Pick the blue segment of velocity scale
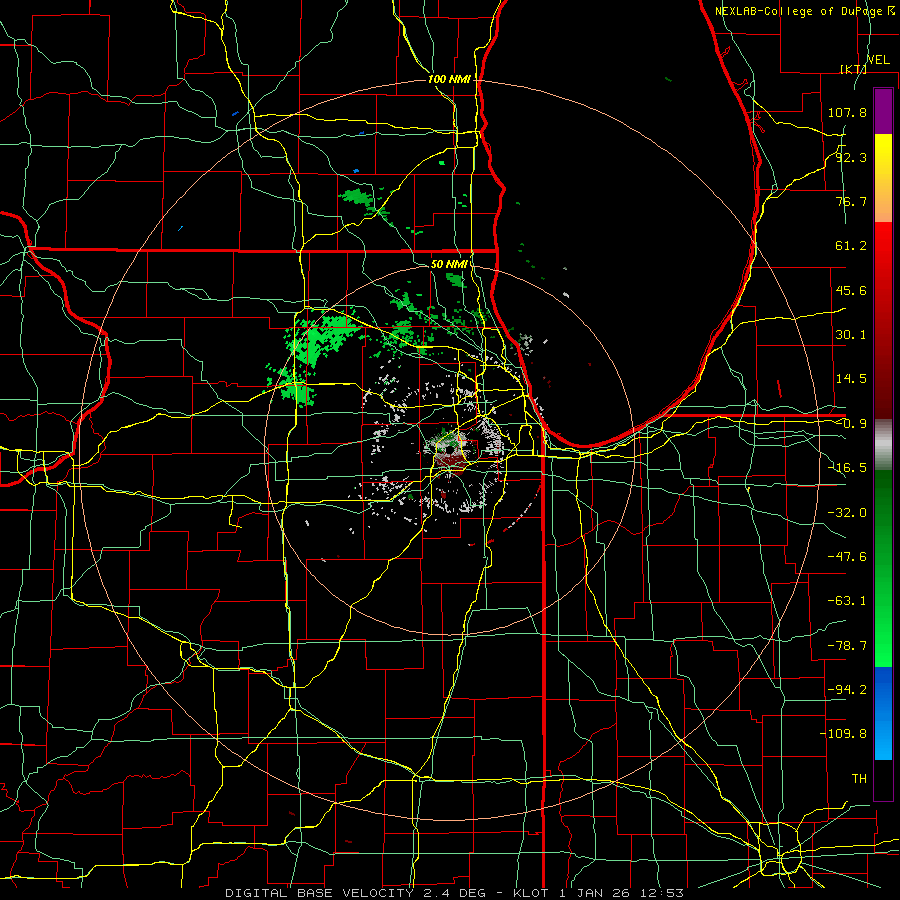 [x=883, y=713]
